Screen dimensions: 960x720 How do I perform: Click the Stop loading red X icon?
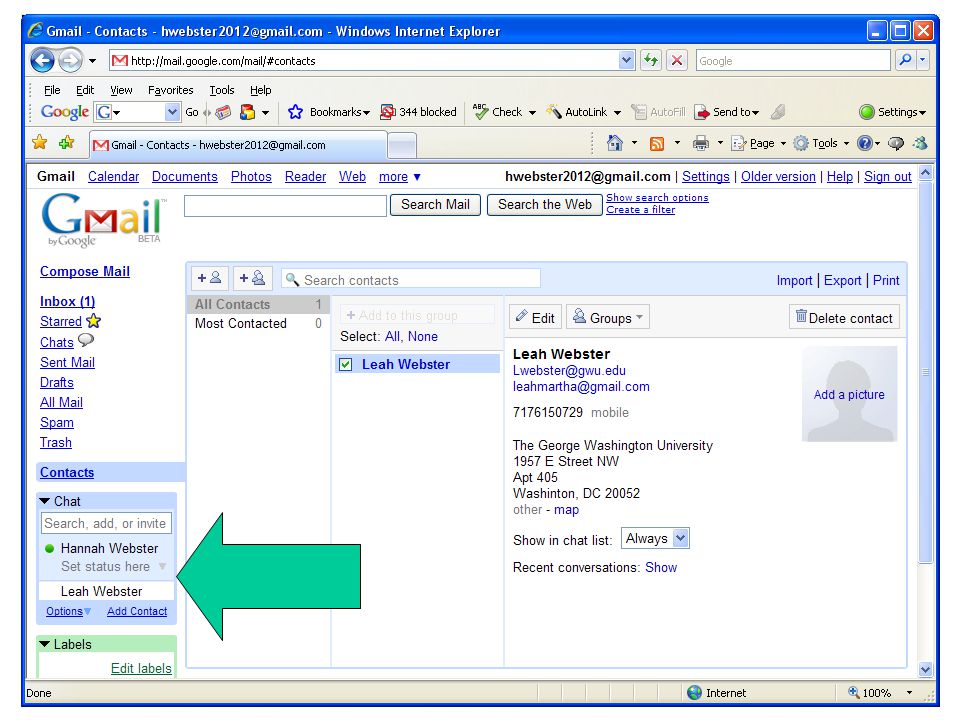(677, 60)
